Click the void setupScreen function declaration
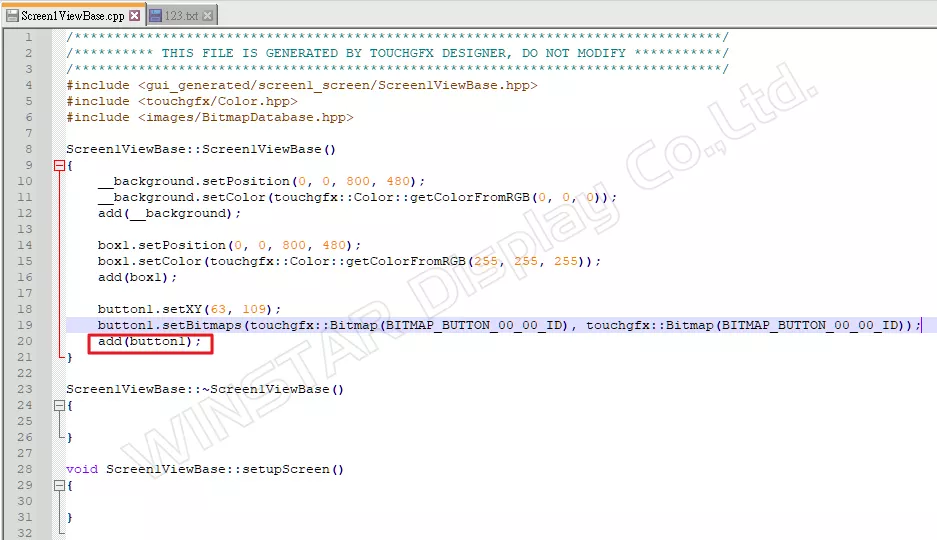The width and height of the screenshot is (937, 540). pos(205,470)
